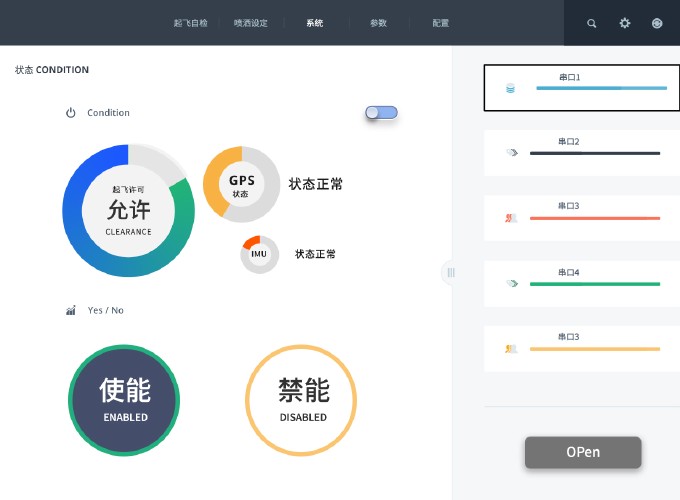
Task: Select the 使能 ENABLED circle
Action: [124, 399]
